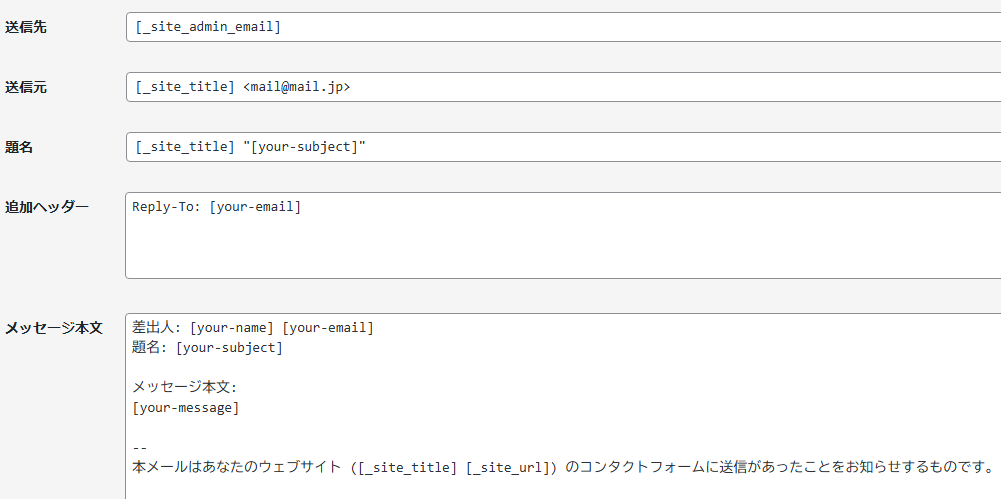Screen dimensions: 1001x499
Task: Place cursor on <mail@mail.jp> address text
Action: (297, 87)
